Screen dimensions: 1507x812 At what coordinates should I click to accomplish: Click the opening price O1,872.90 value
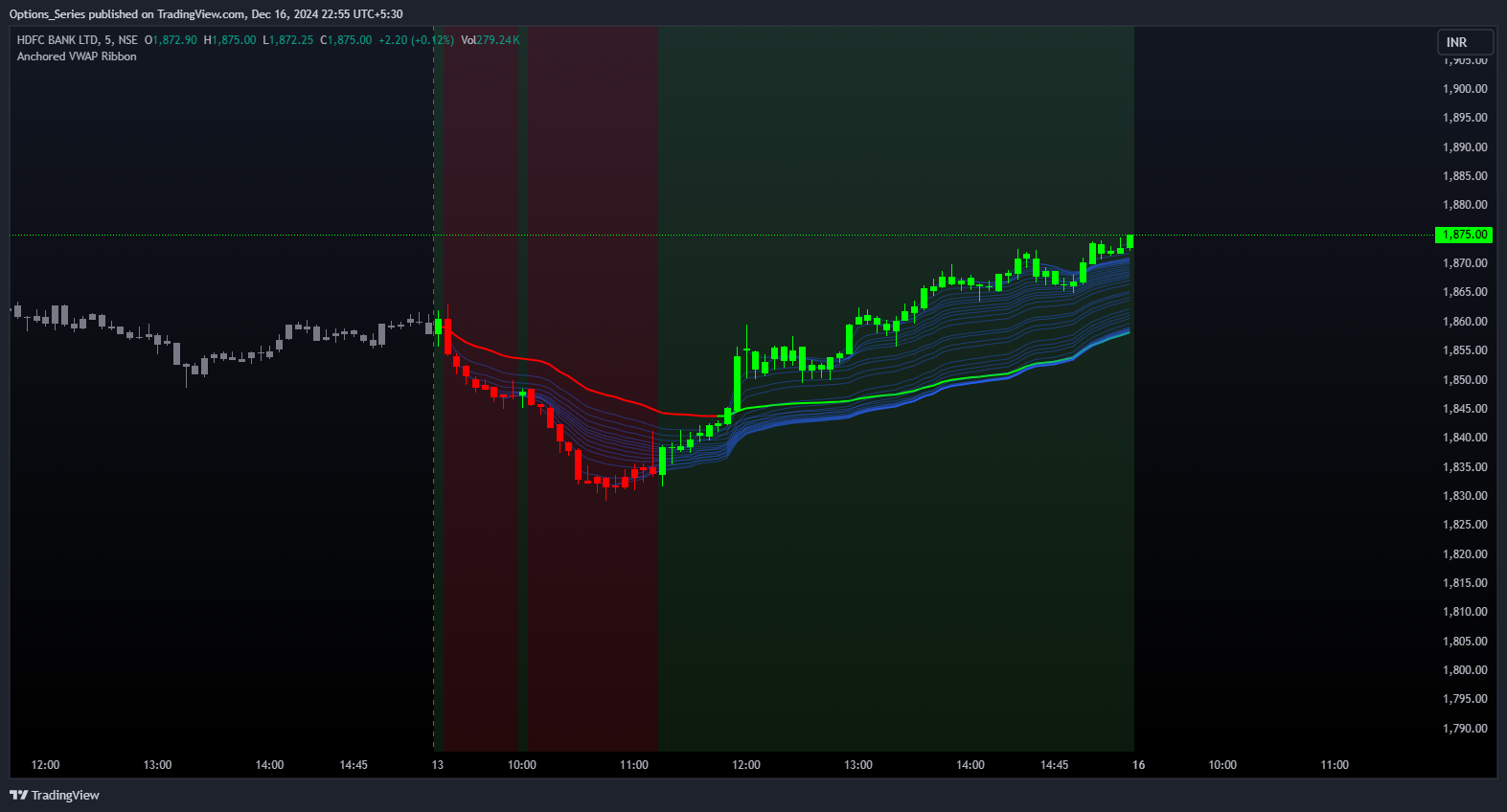tap(171, 40)
